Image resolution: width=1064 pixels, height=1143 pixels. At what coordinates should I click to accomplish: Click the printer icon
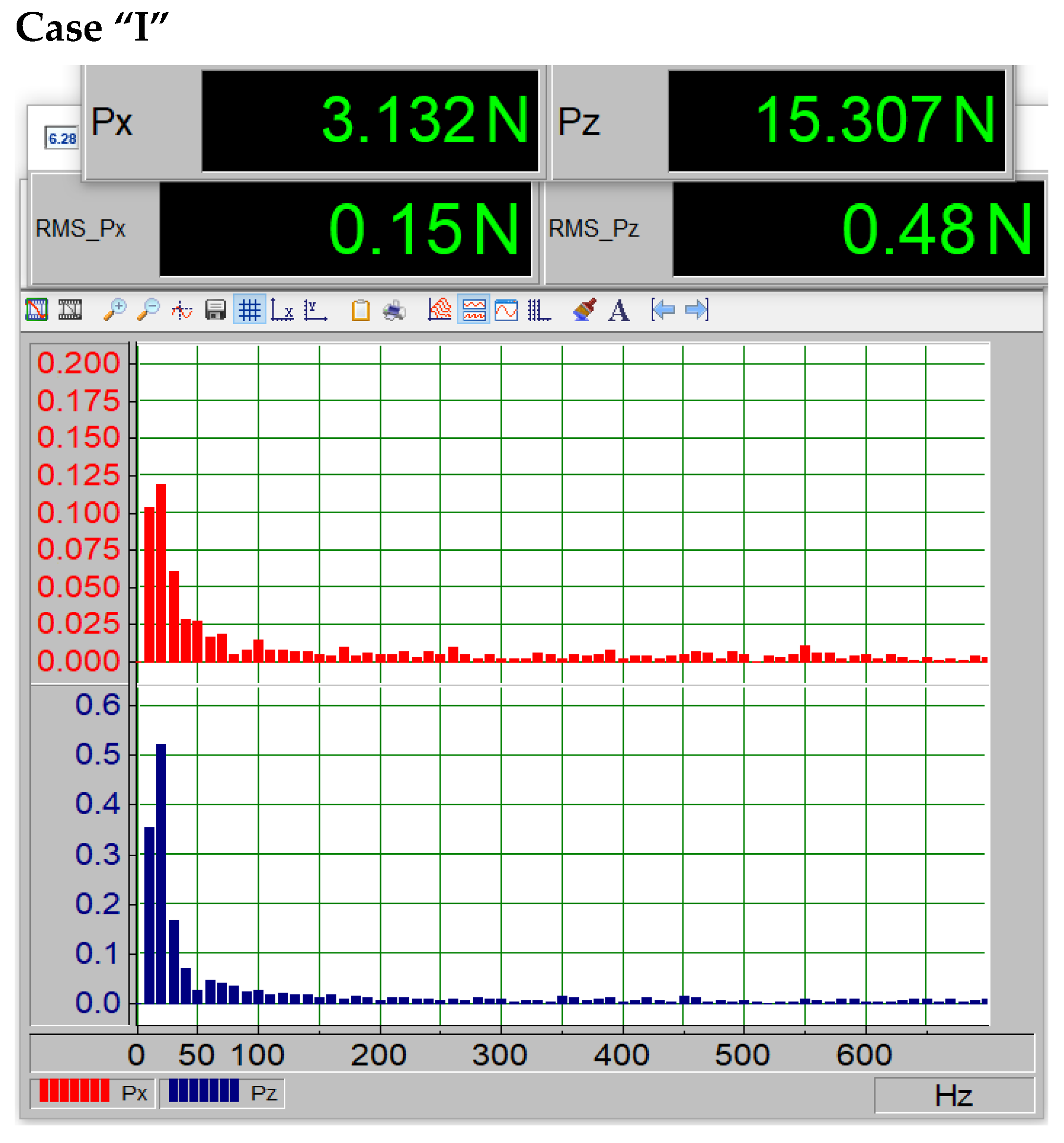pos(394,310)
